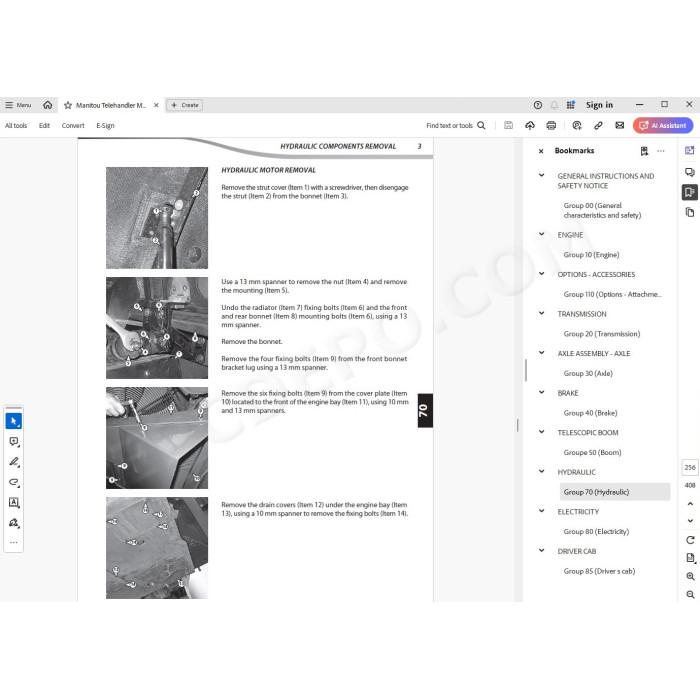Choose the Select arrow tool
Screen dimensions: 700x700
[14, 421]
